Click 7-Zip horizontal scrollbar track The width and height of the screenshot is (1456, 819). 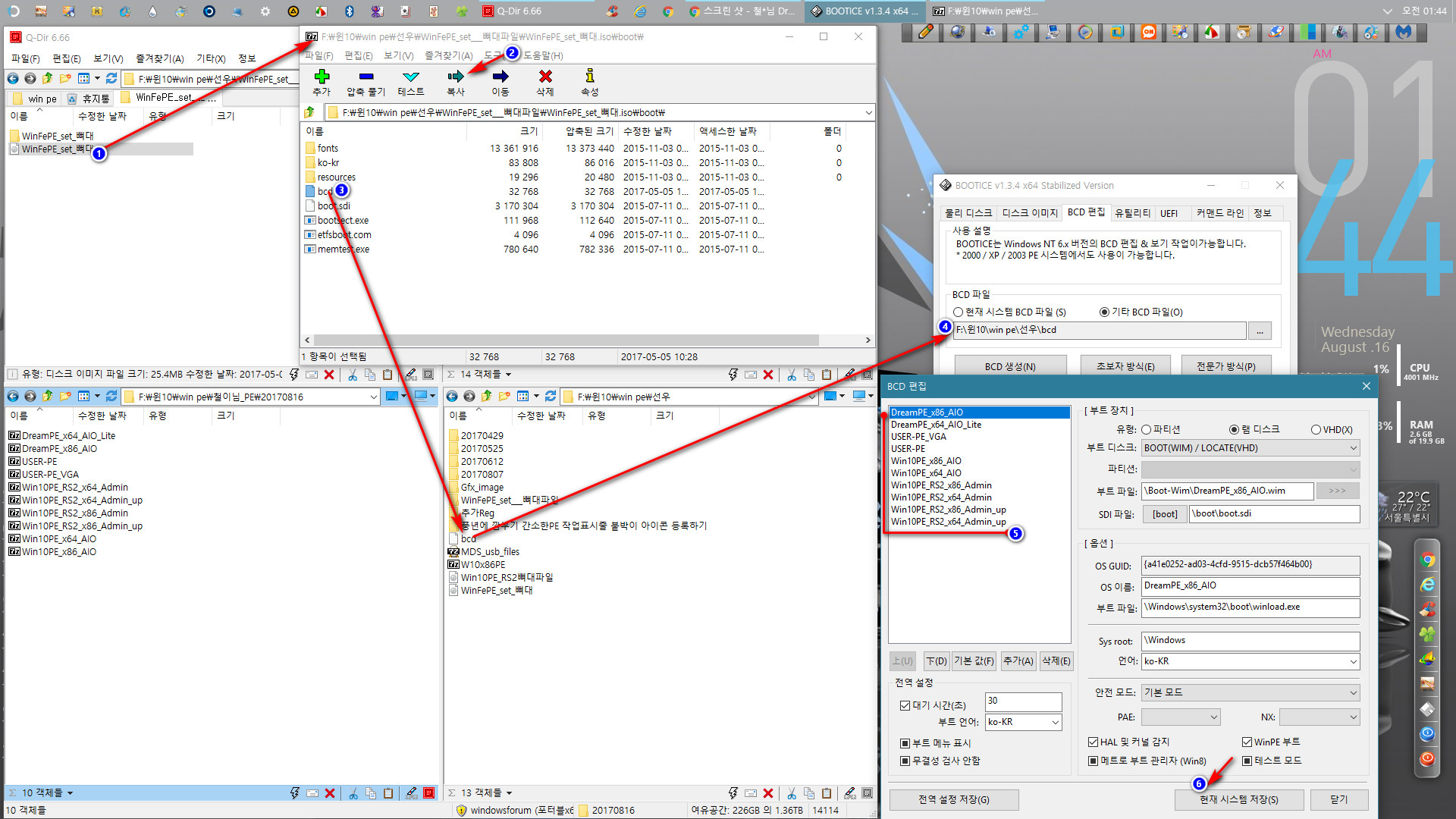(566, 340)
